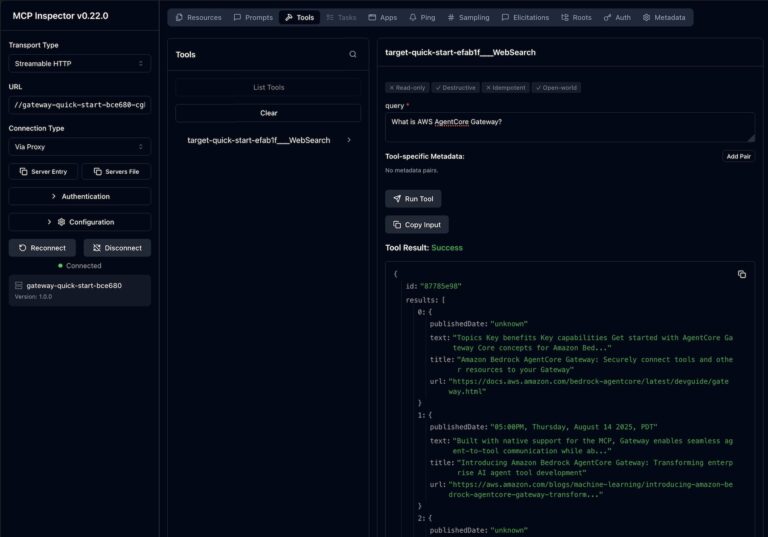This screenshot has width=768, height=537.
Task: Click the search icon in Tools panel
Action: pos(353,54)
